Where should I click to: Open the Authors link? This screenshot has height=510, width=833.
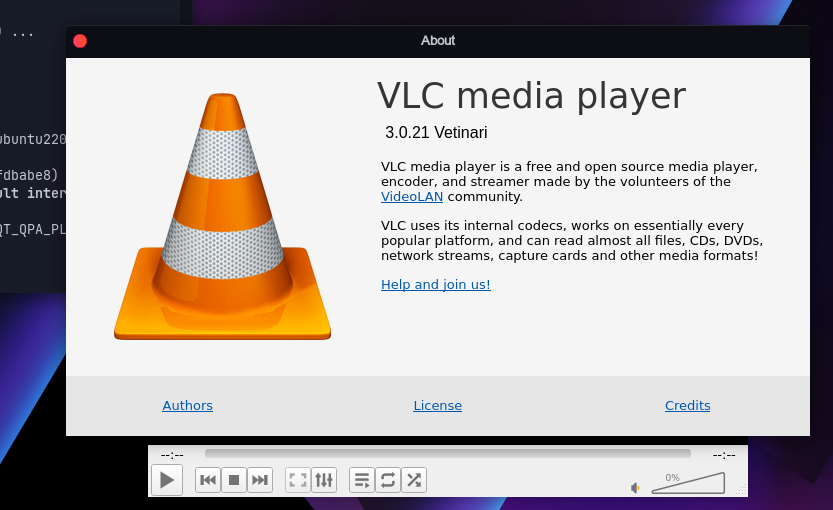coord(187,405)
